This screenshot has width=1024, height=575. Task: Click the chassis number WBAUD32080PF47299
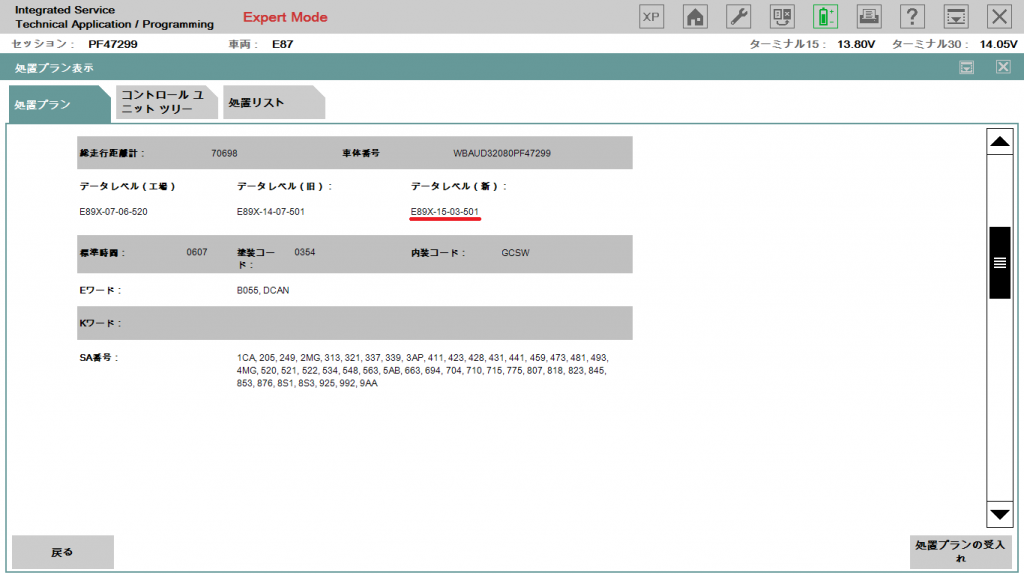(502, 154)
